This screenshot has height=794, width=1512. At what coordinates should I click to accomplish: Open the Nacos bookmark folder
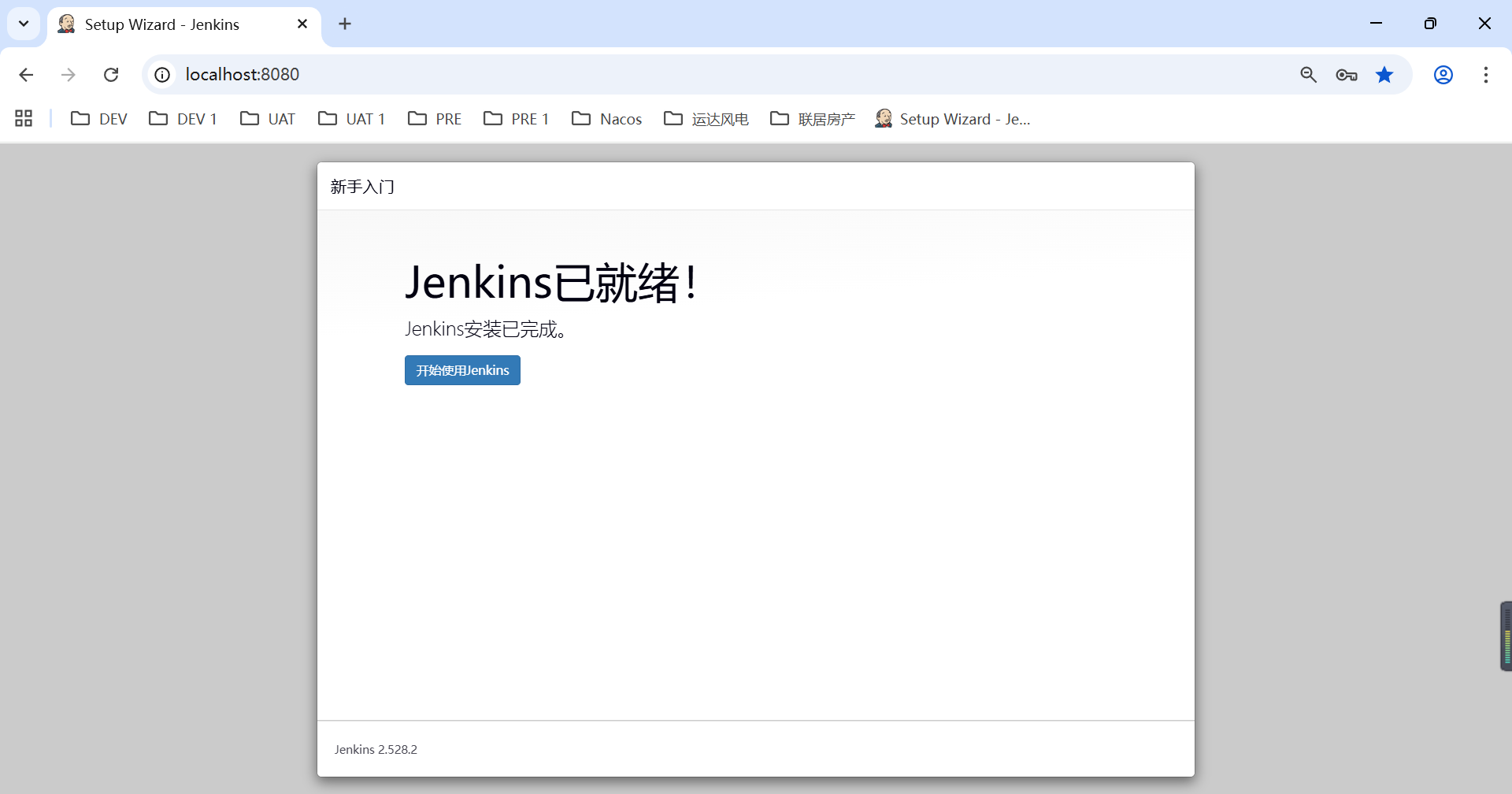(606, 119)
